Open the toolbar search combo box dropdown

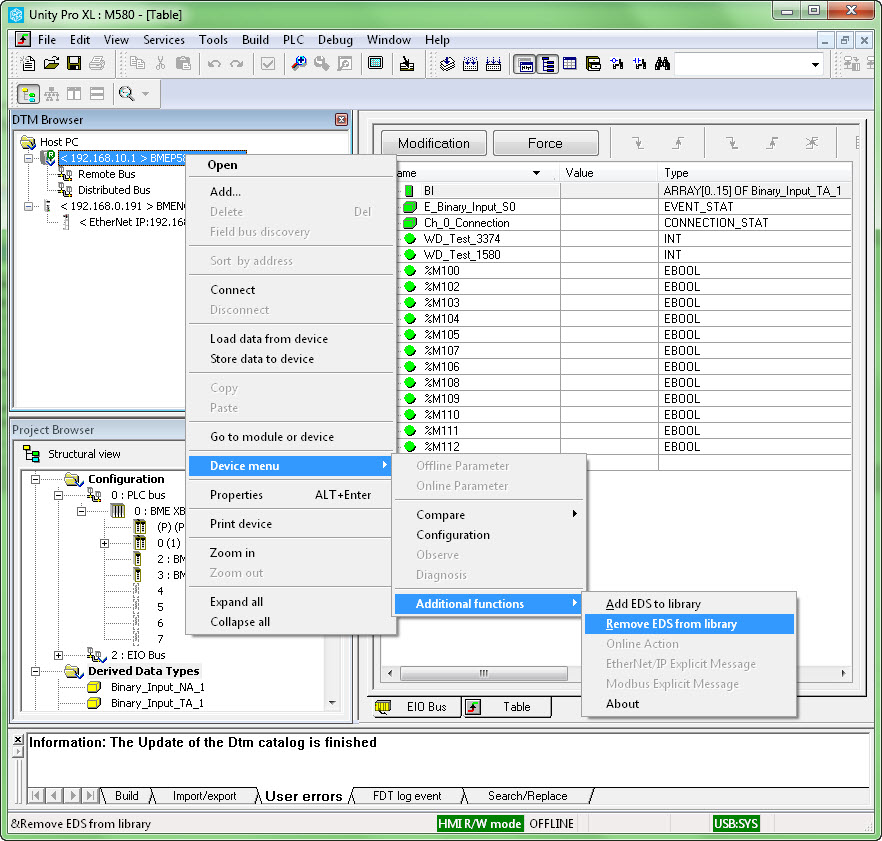(815, 65)
